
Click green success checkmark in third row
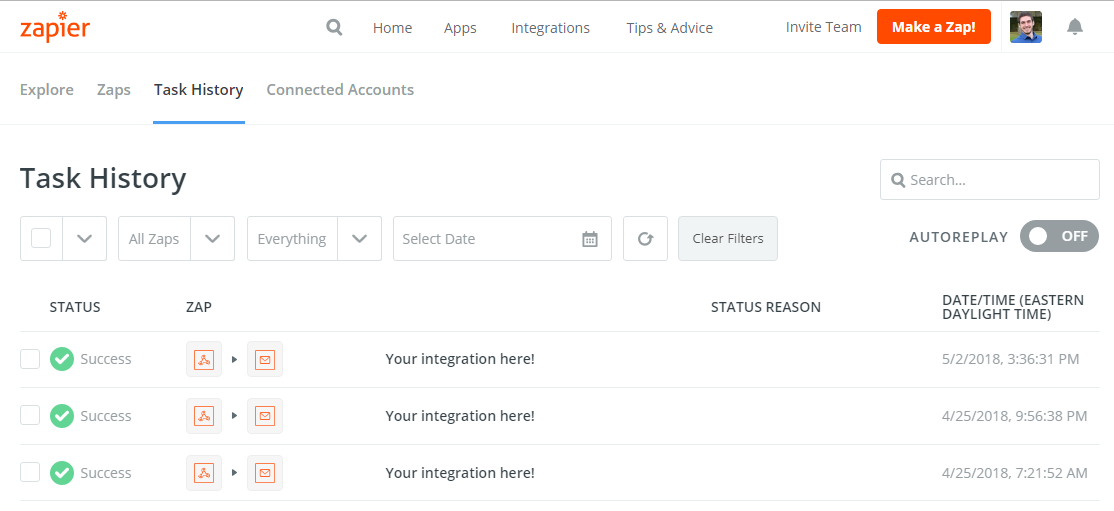pyautogui.click(x=62, y=473)
